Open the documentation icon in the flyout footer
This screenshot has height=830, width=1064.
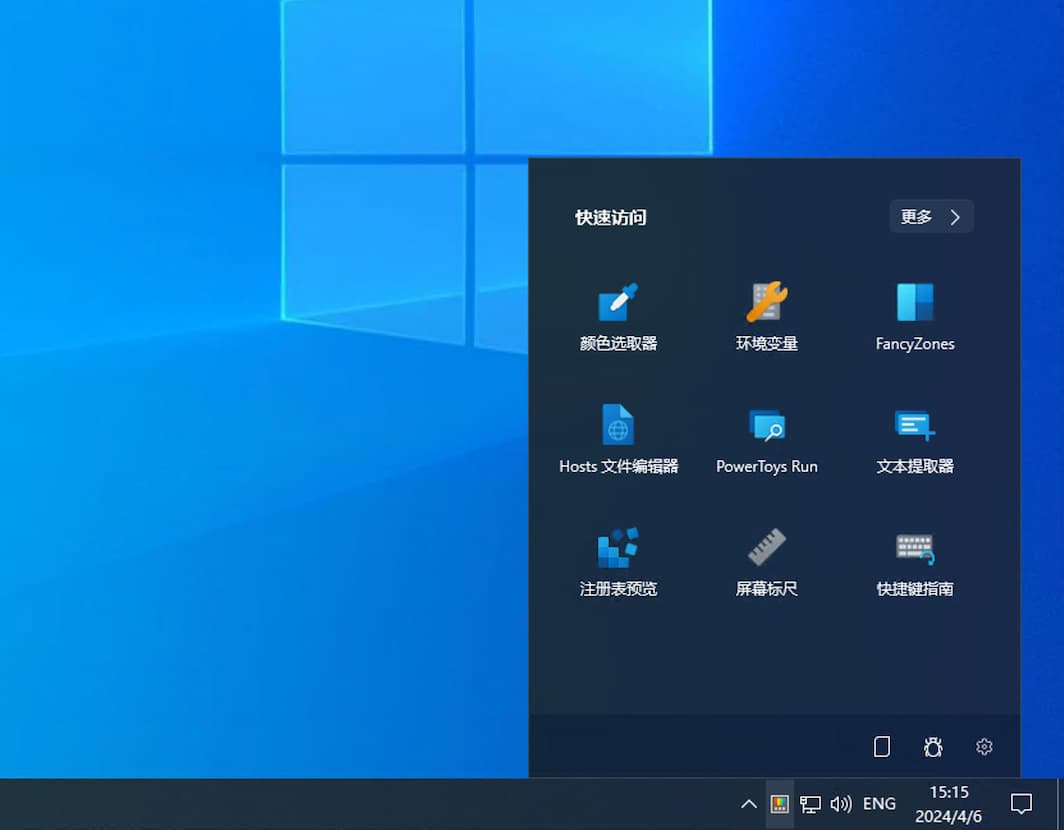882,747
